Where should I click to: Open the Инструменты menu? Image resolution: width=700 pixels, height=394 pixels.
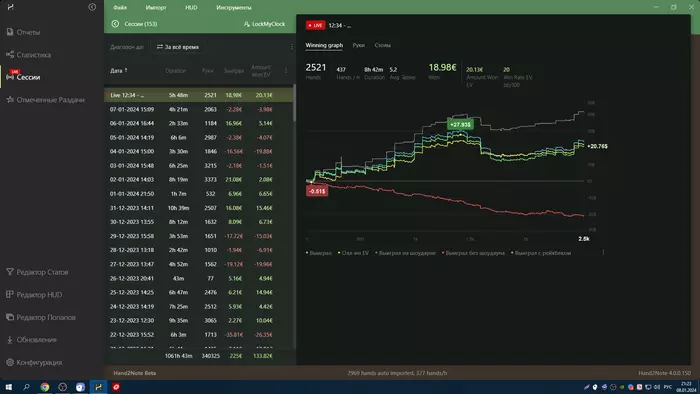click(x=233, y=8)
